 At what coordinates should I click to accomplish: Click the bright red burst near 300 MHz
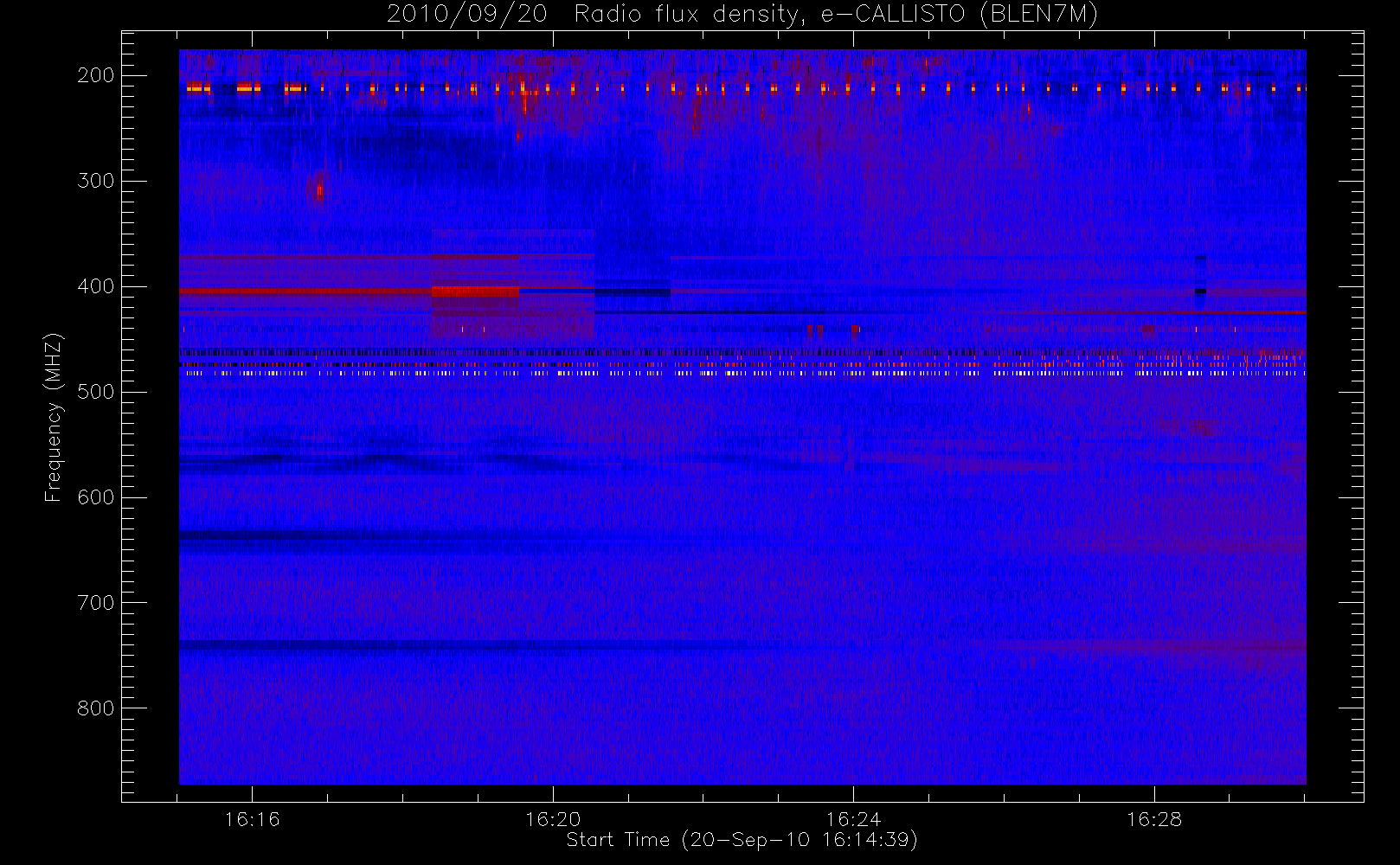click(x=319, y=190)
